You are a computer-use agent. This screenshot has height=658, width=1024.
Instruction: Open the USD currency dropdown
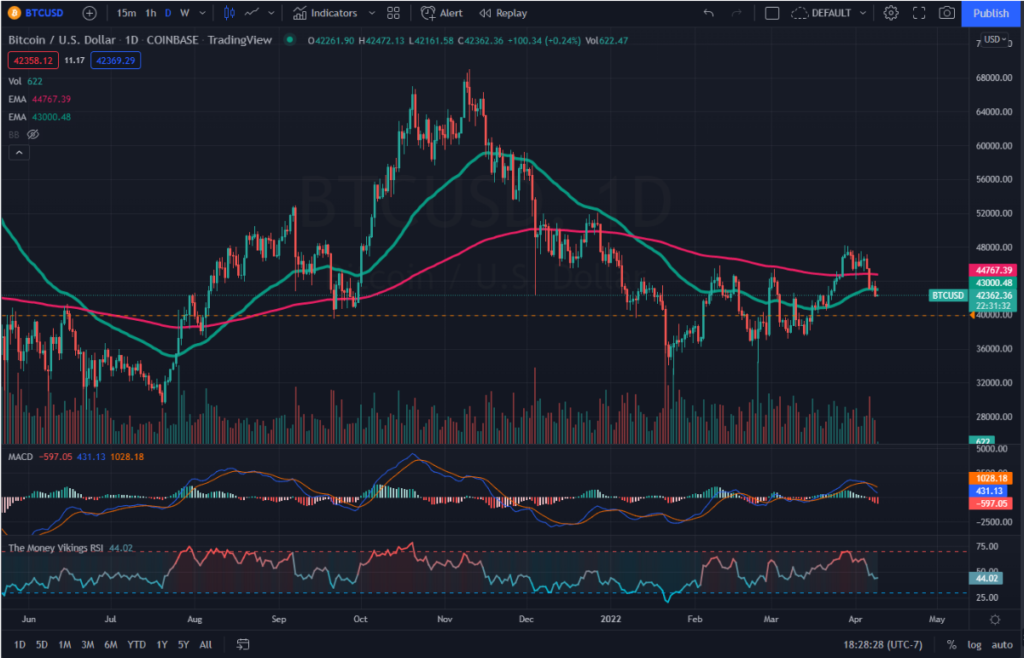point(995,39)
